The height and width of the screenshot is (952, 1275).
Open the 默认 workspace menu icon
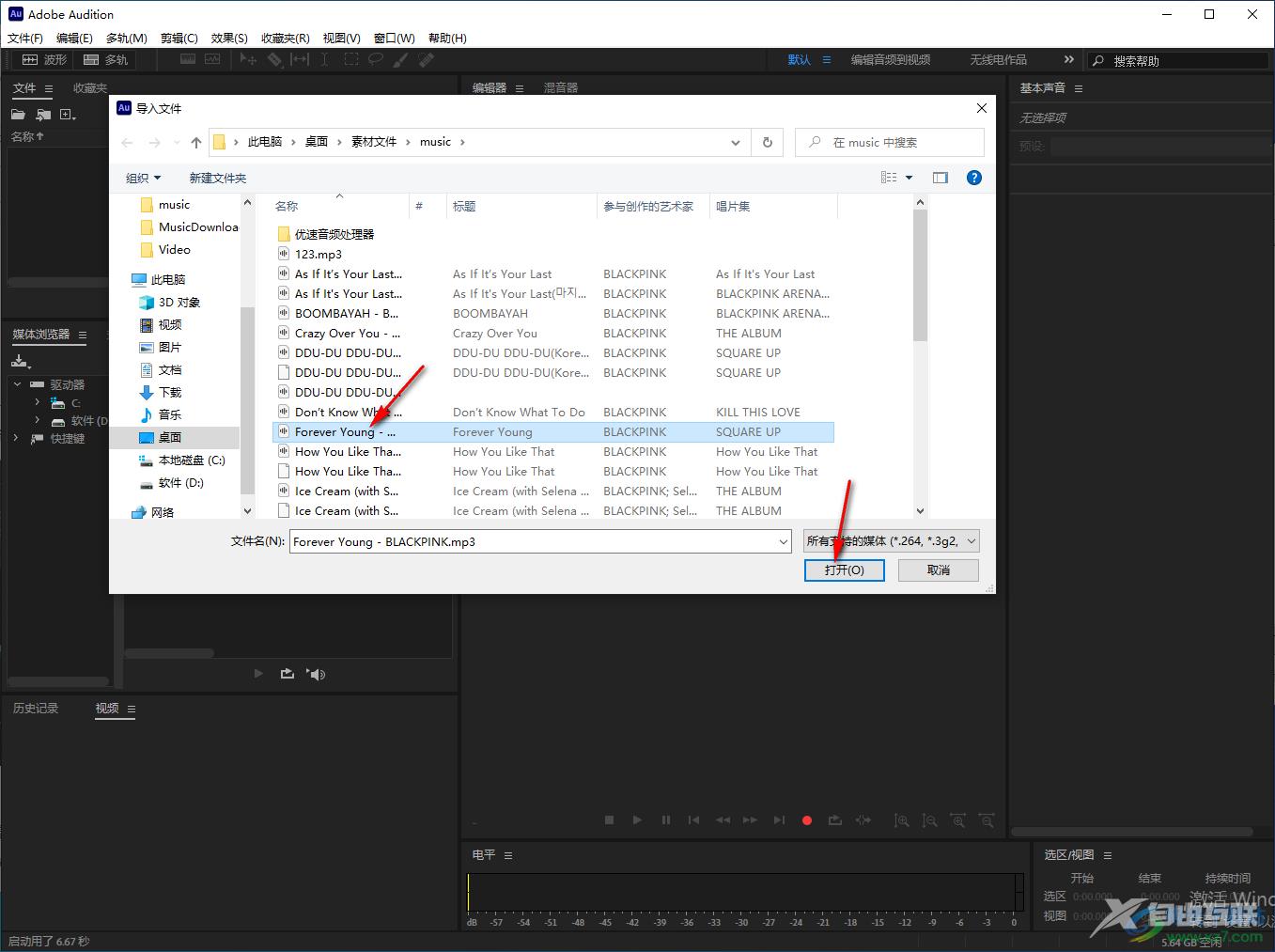coord(827,59)
